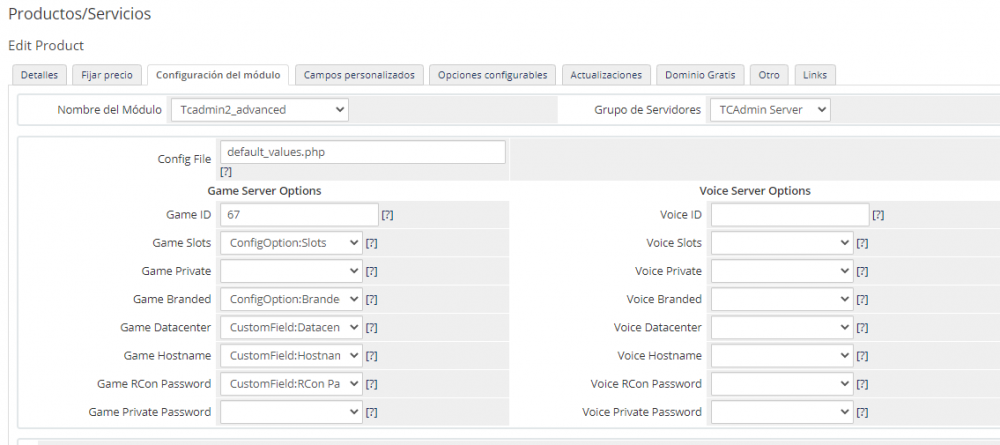Switch to the Detalles tab

point(39,75)
